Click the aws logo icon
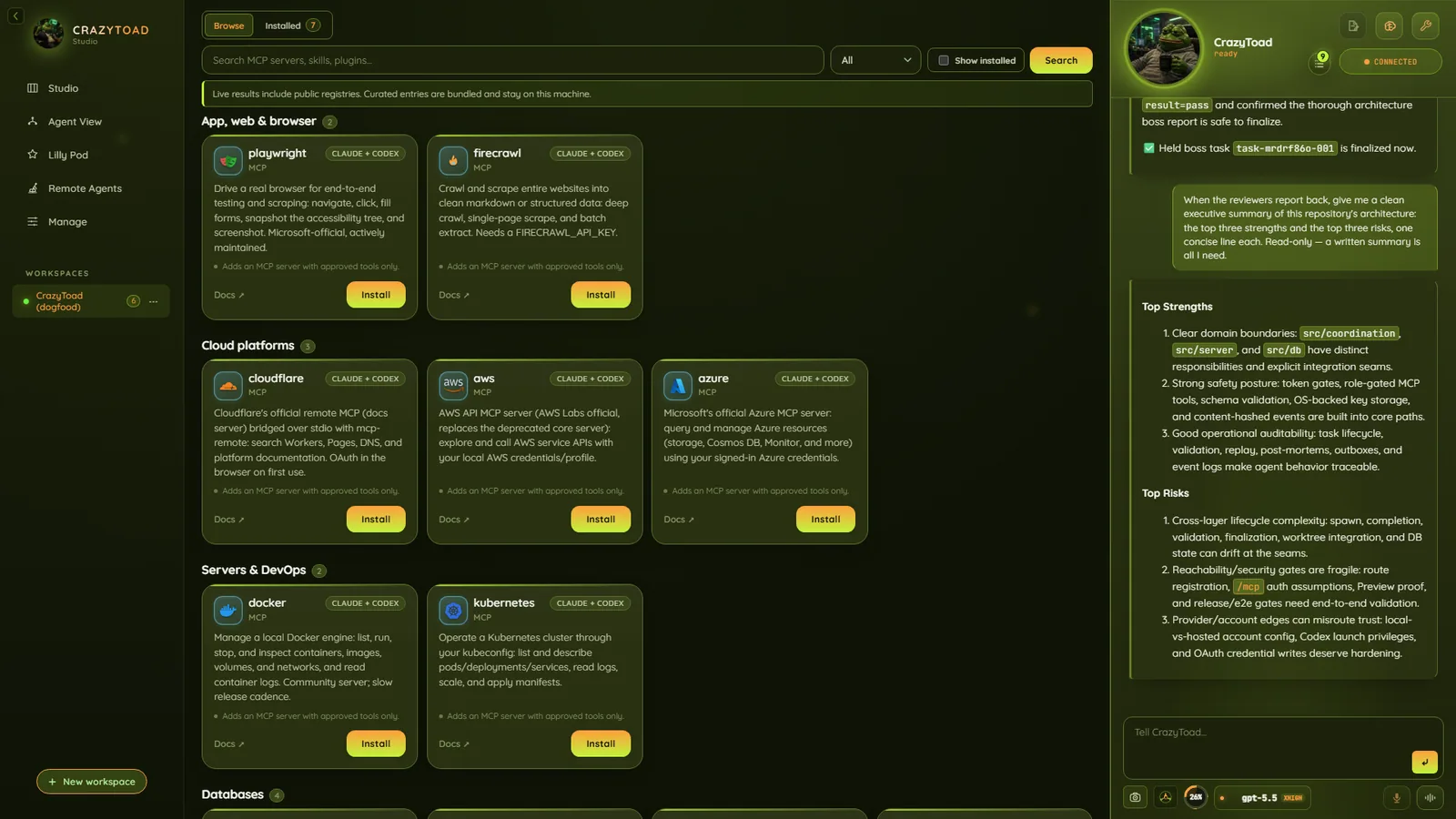The image size is (1456, 819). point(452,385)
